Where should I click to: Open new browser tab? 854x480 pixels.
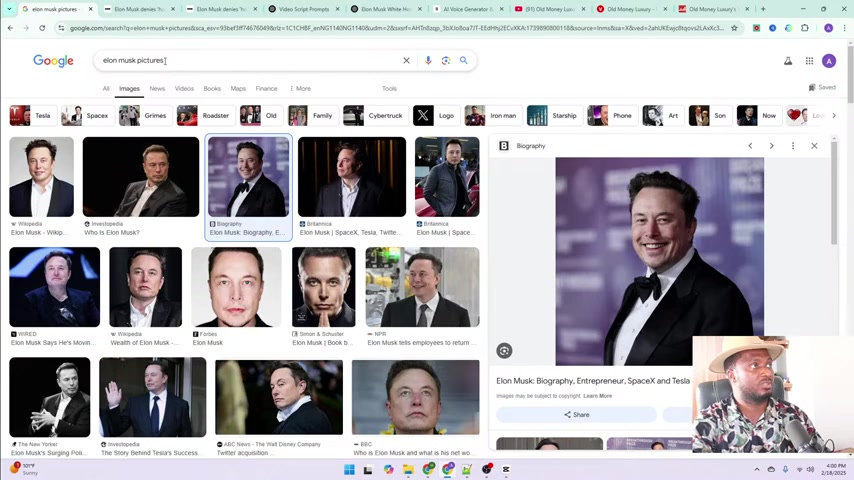[x=763, y=9]
